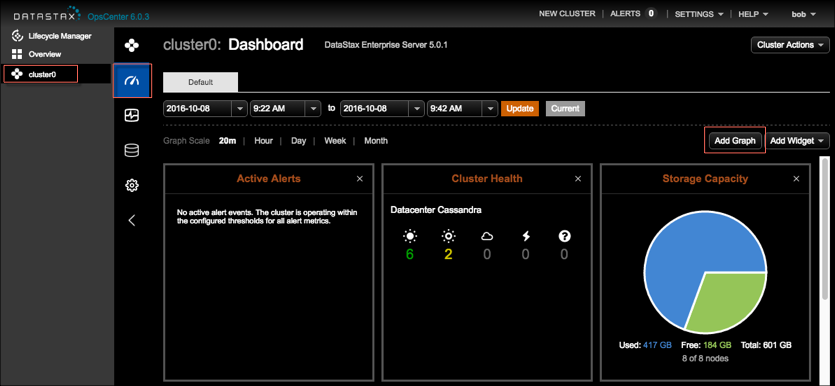The image size is (835, 386).
Task: Click New Cluster in the top bar
Action: pos(567,14)
